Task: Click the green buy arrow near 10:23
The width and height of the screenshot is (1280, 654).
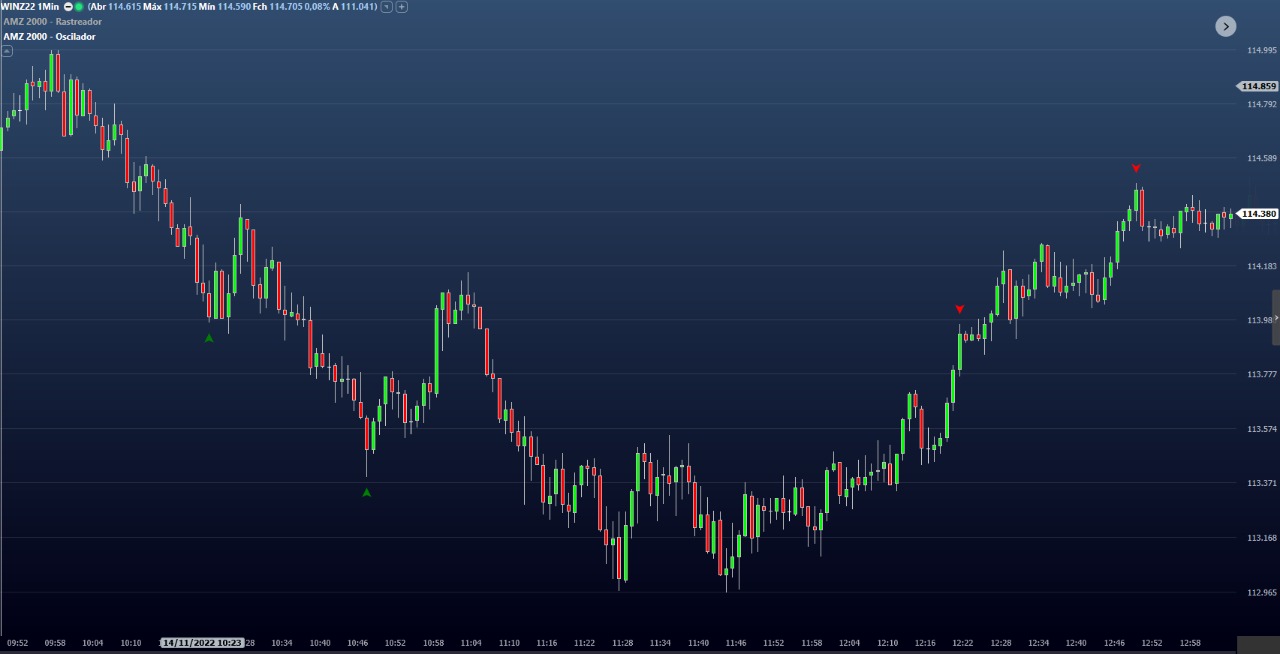Action: (209, 338)
